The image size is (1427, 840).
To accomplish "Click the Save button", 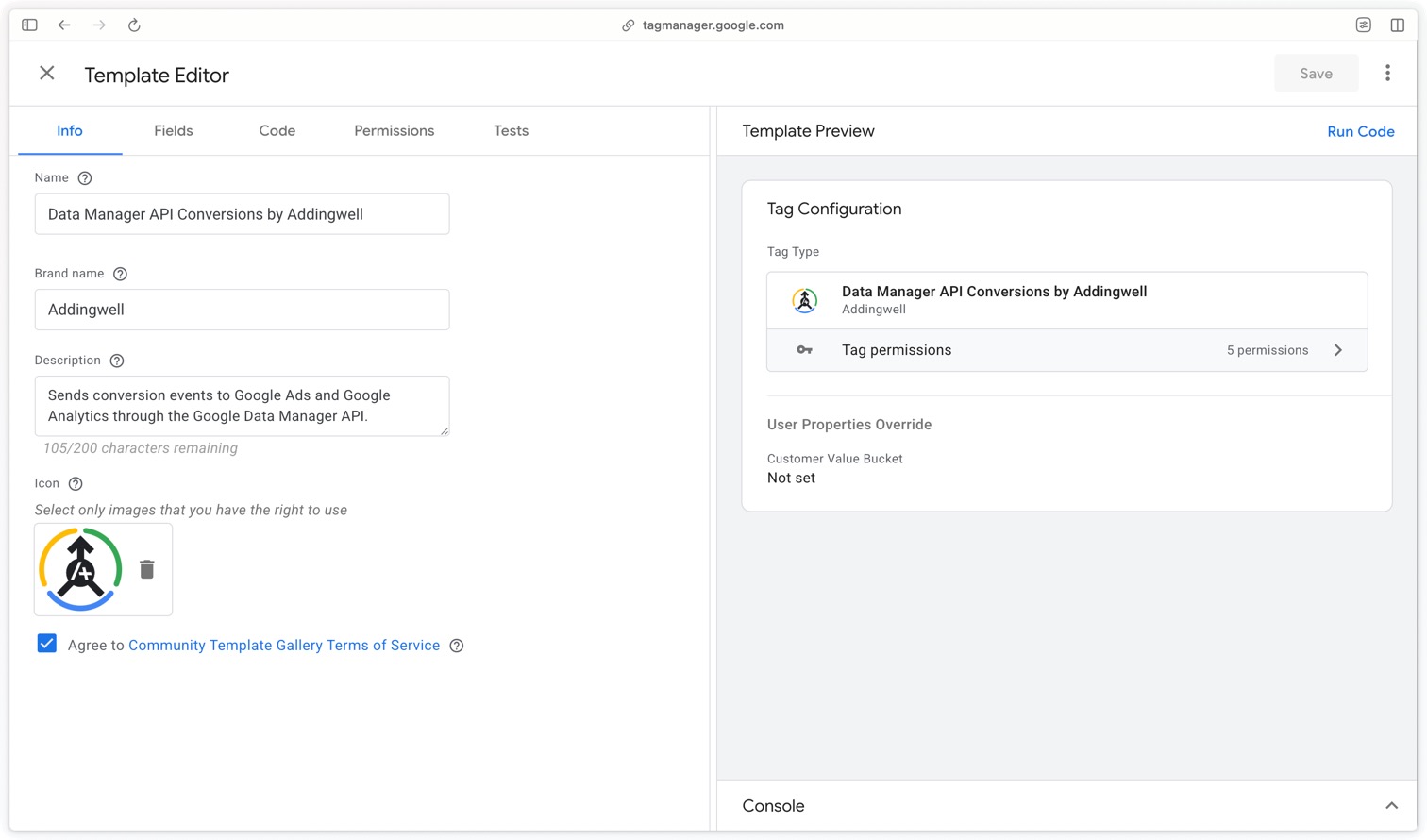I will (x=1317, y=74).
